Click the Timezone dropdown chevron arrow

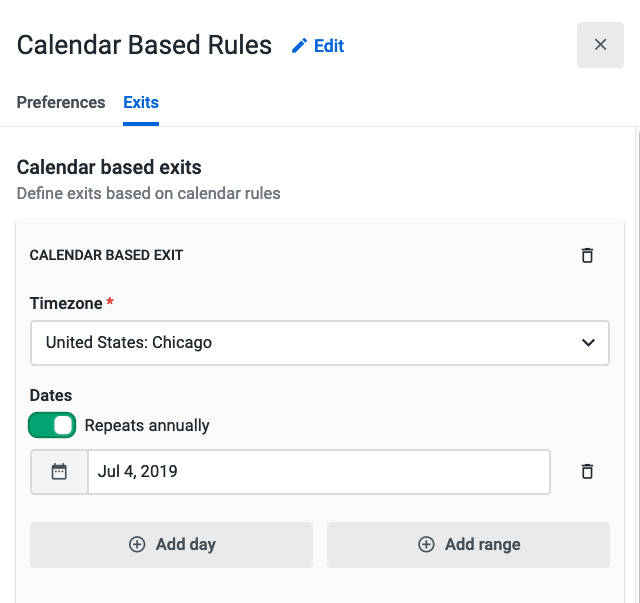click(588, 343)
